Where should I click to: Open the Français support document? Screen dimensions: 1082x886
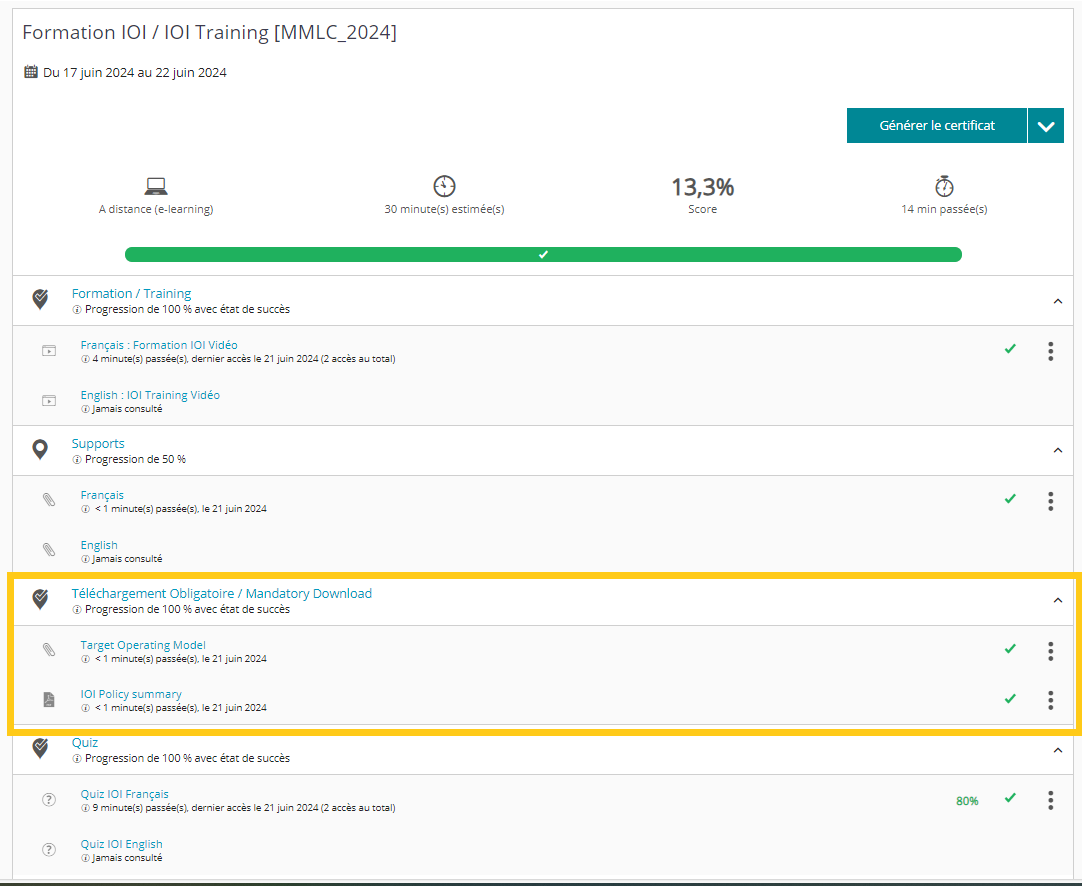click(102, 495)
